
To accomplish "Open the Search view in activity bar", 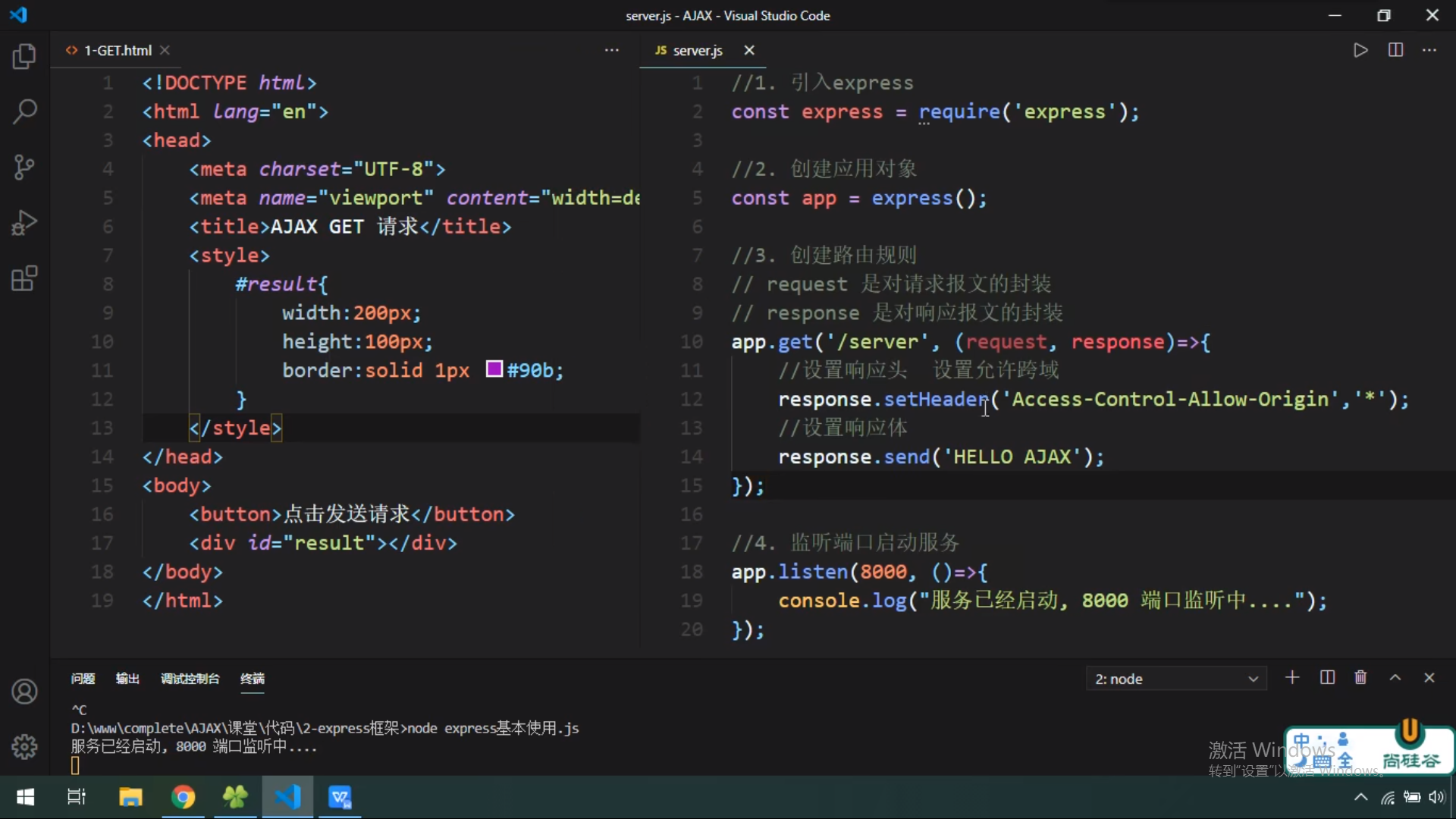I will pos(24,111).
